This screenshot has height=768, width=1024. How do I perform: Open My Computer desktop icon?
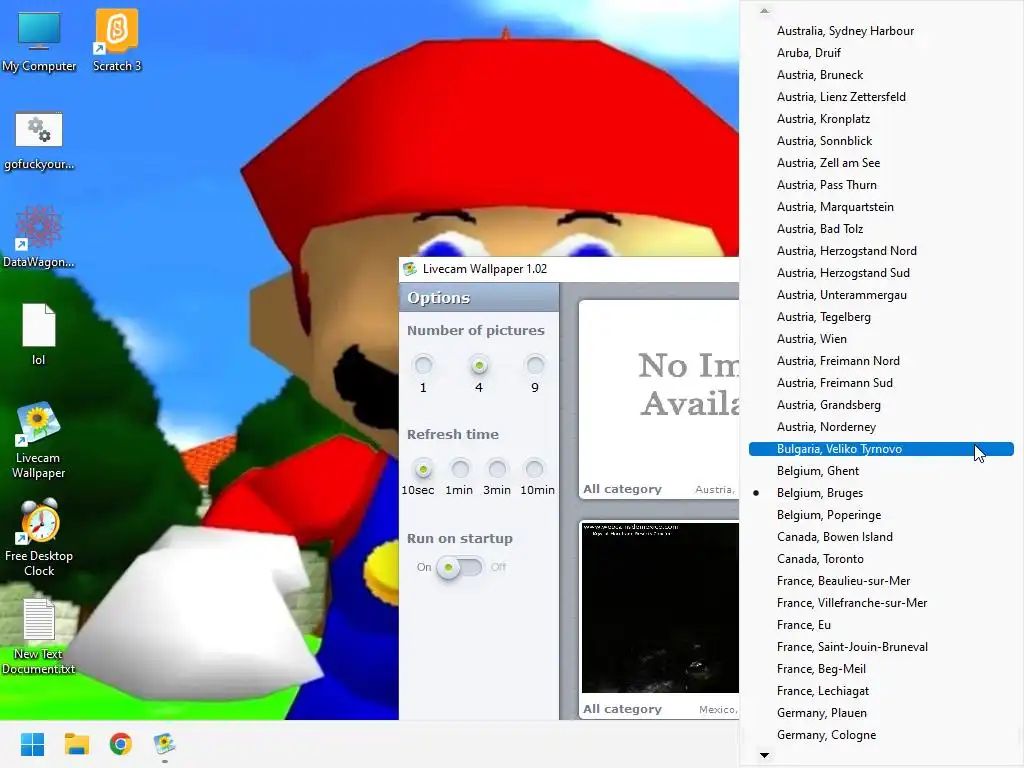(39, 41)
